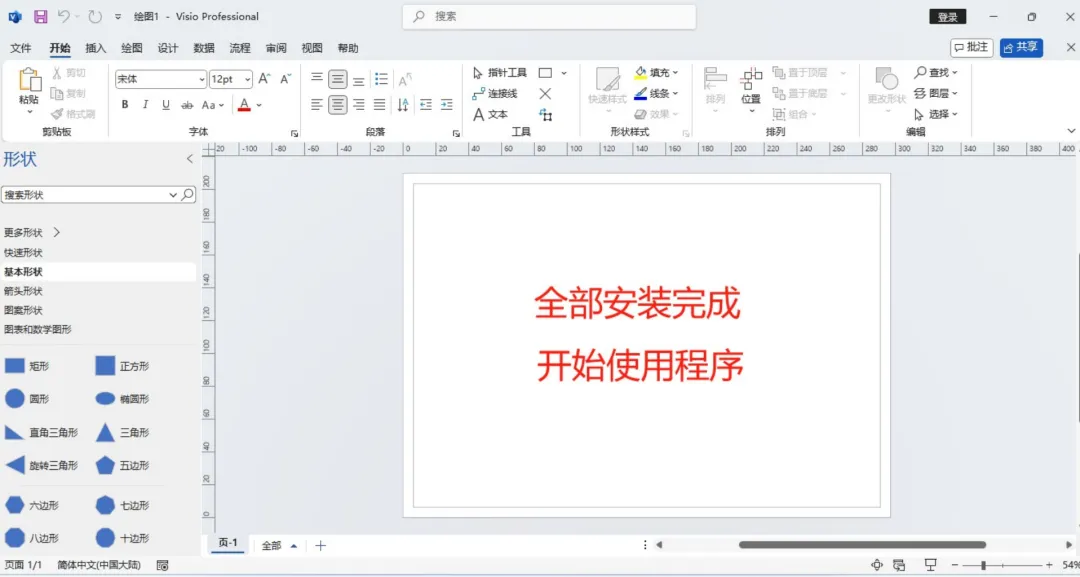This screenshot has width=1080, height=577.
Task: Switch to the 数据 ribbon tab
Action: point(204,48)
